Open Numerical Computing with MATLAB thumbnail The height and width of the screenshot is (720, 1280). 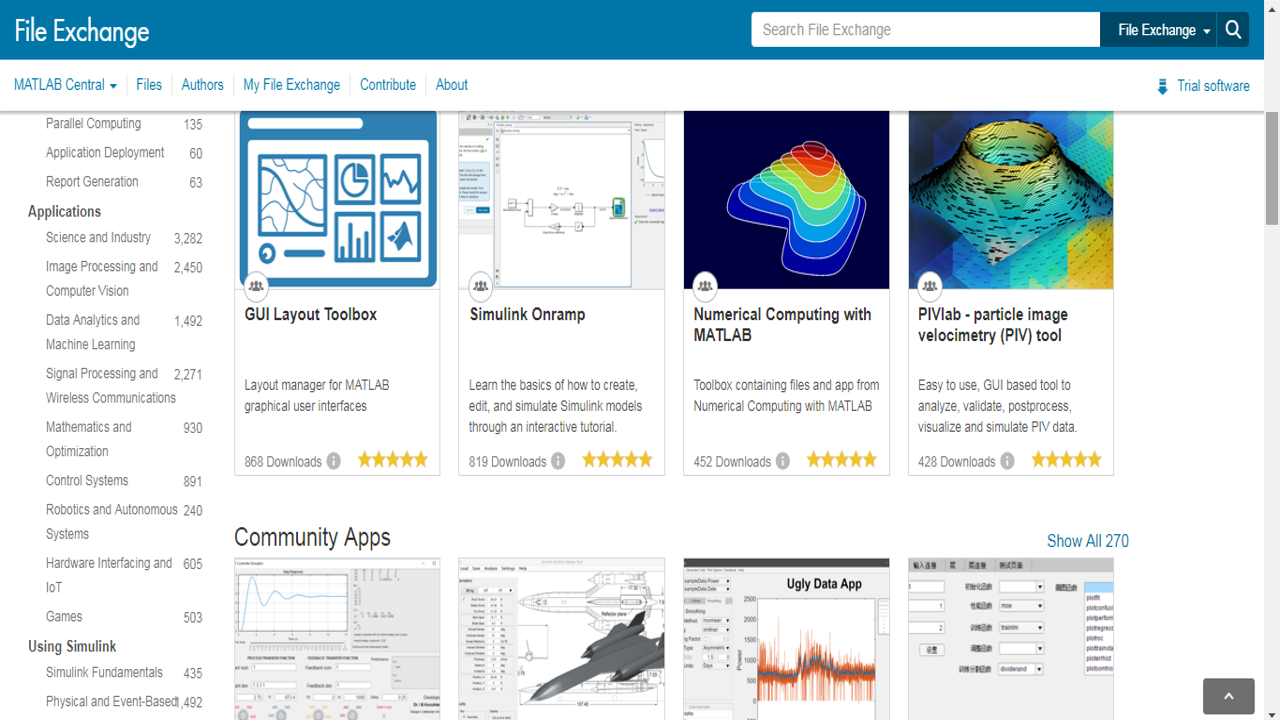(x=787, y=200)
